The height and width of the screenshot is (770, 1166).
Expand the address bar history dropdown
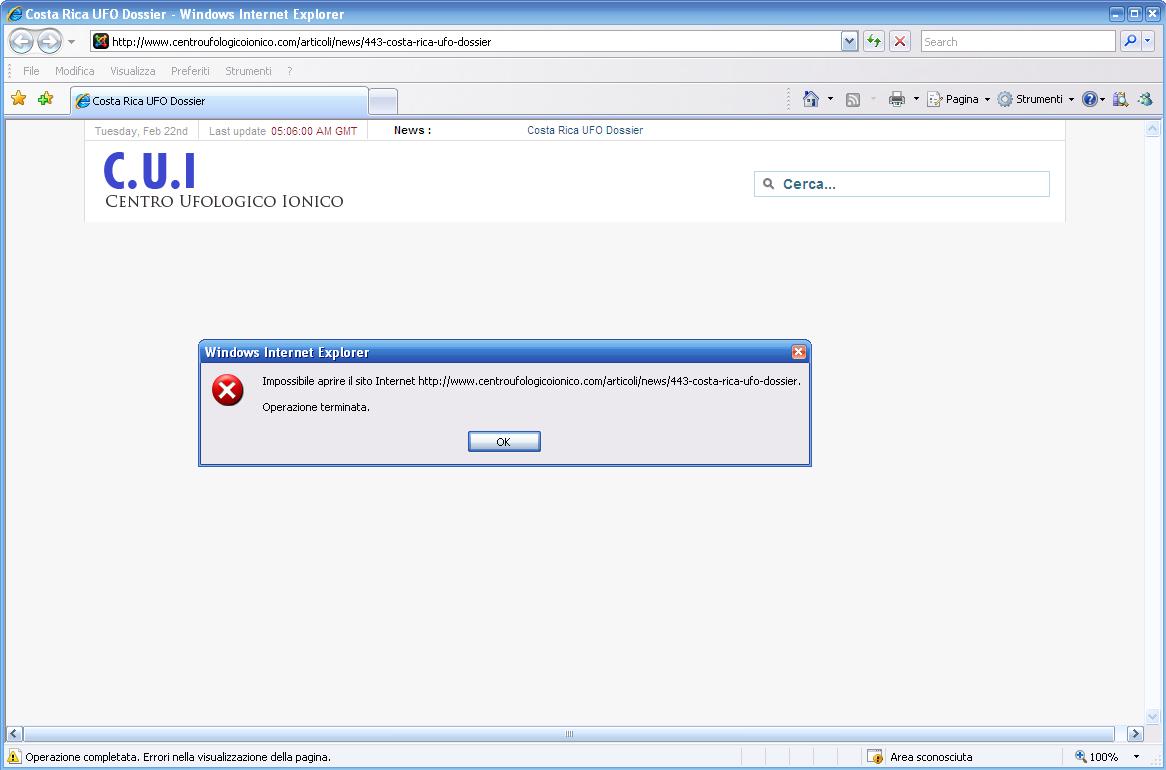click(849, 42)
